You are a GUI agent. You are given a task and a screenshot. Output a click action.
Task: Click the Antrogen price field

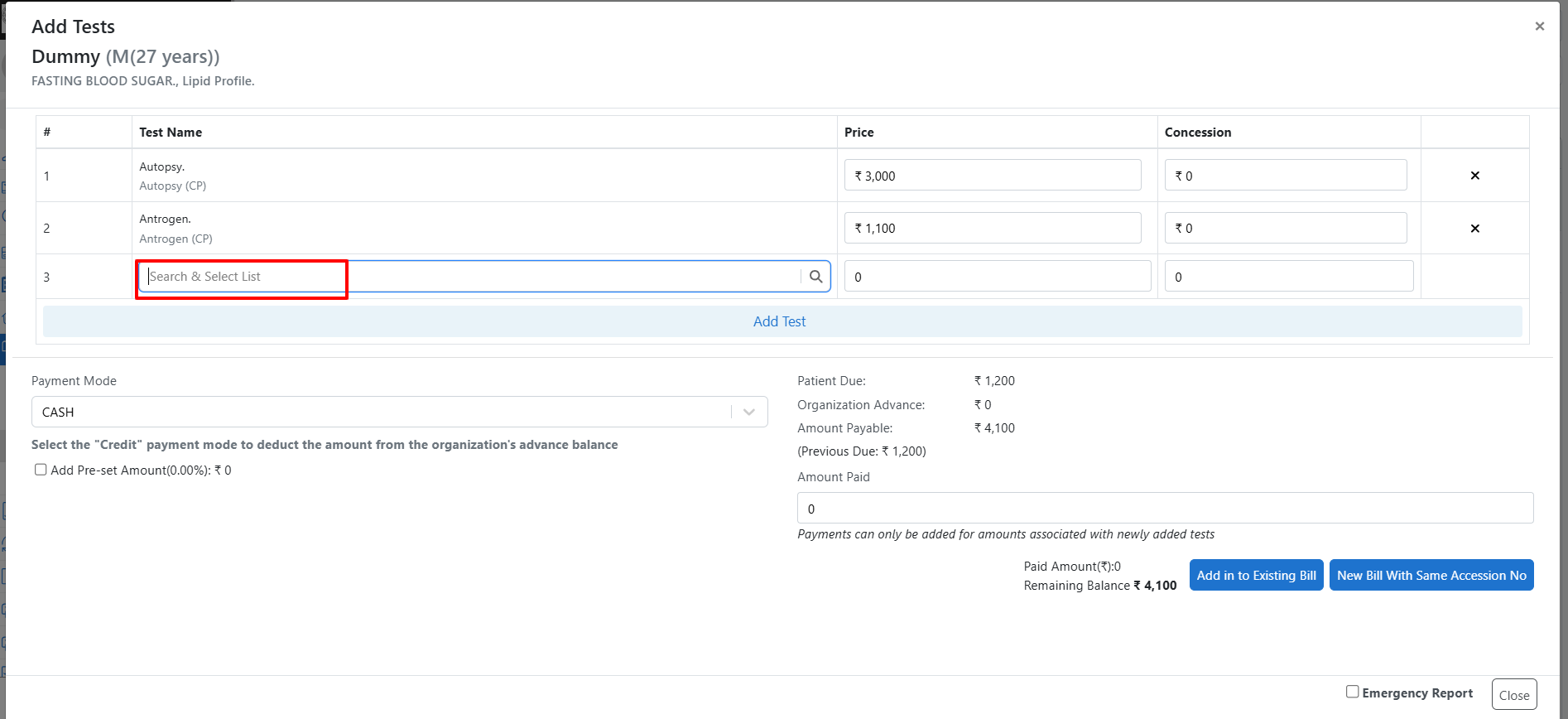click(x=992, y=228)
